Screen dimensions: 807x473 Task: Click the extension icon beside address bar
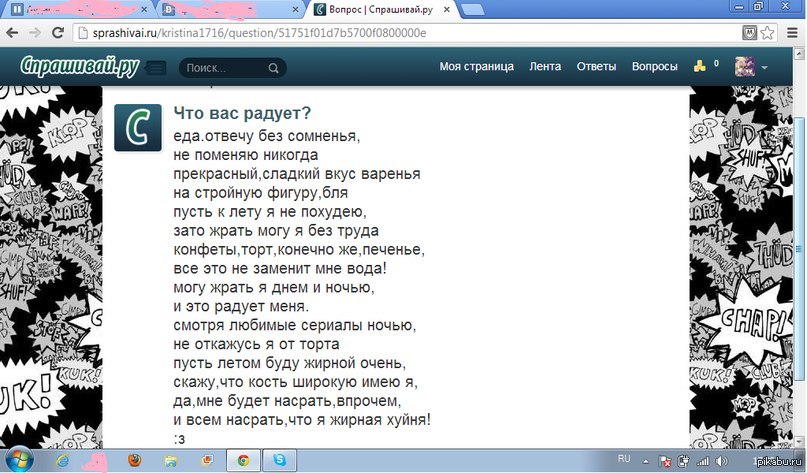pyautogui.click(x=748, y=33)
